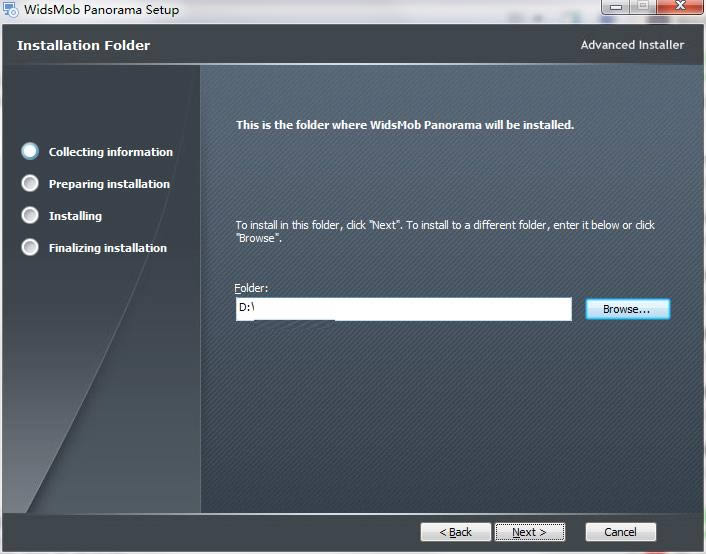Click the disabled maximize window button
This screenshot has height=554, width=706.
(x=643, y=7)
